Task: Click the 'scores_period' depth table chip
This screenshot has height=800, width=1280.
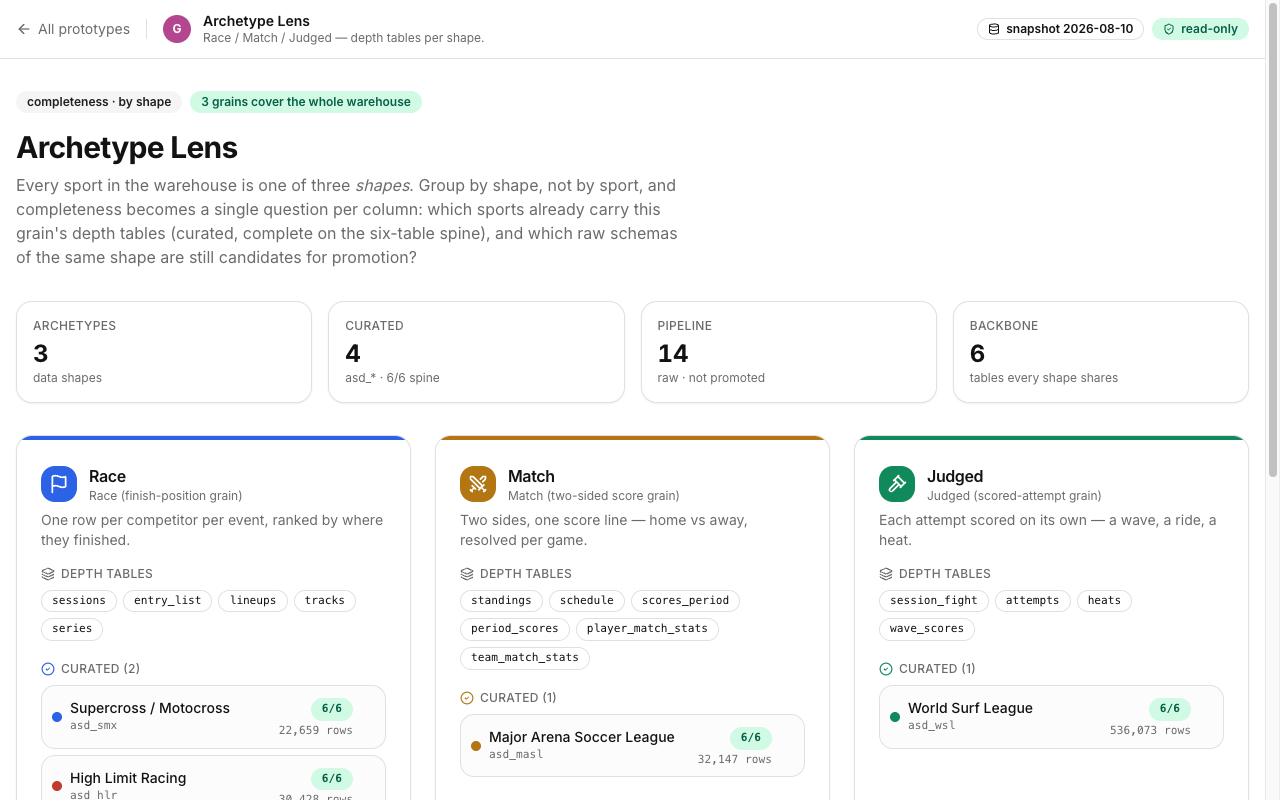Action: 686,601
